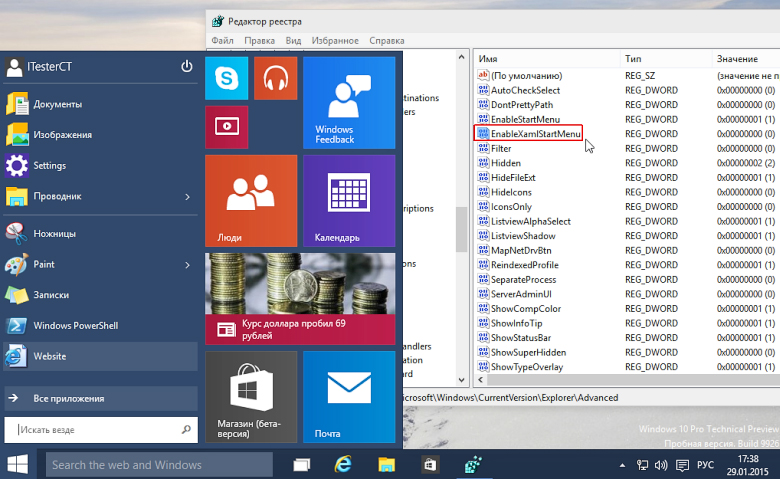Screen dimensions: 780x479
Task: Click the Registry Editor title bar icon
Action: click(217, 21)
